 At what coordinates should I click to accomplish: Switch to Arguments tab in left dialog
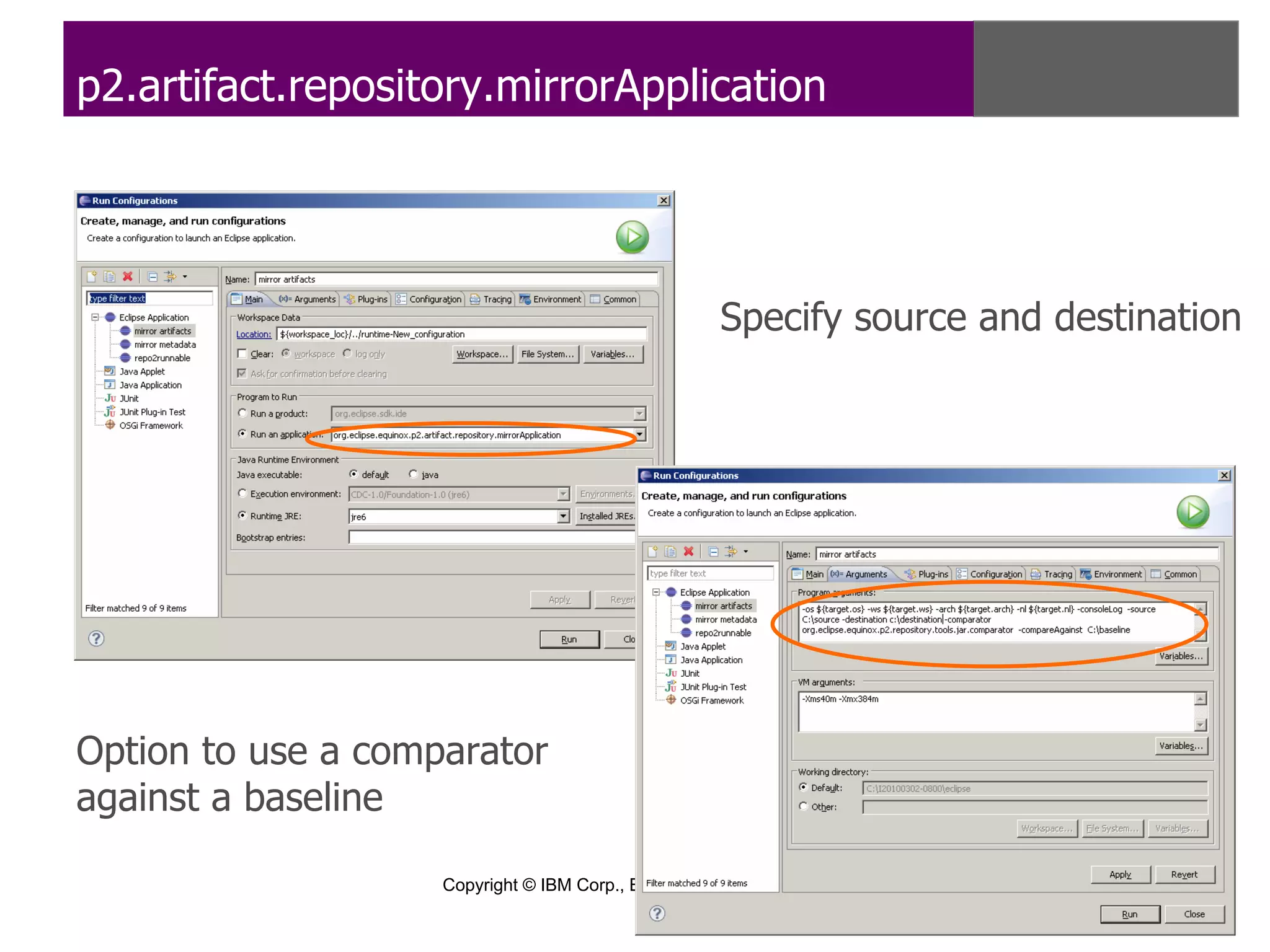click(307, 299)
